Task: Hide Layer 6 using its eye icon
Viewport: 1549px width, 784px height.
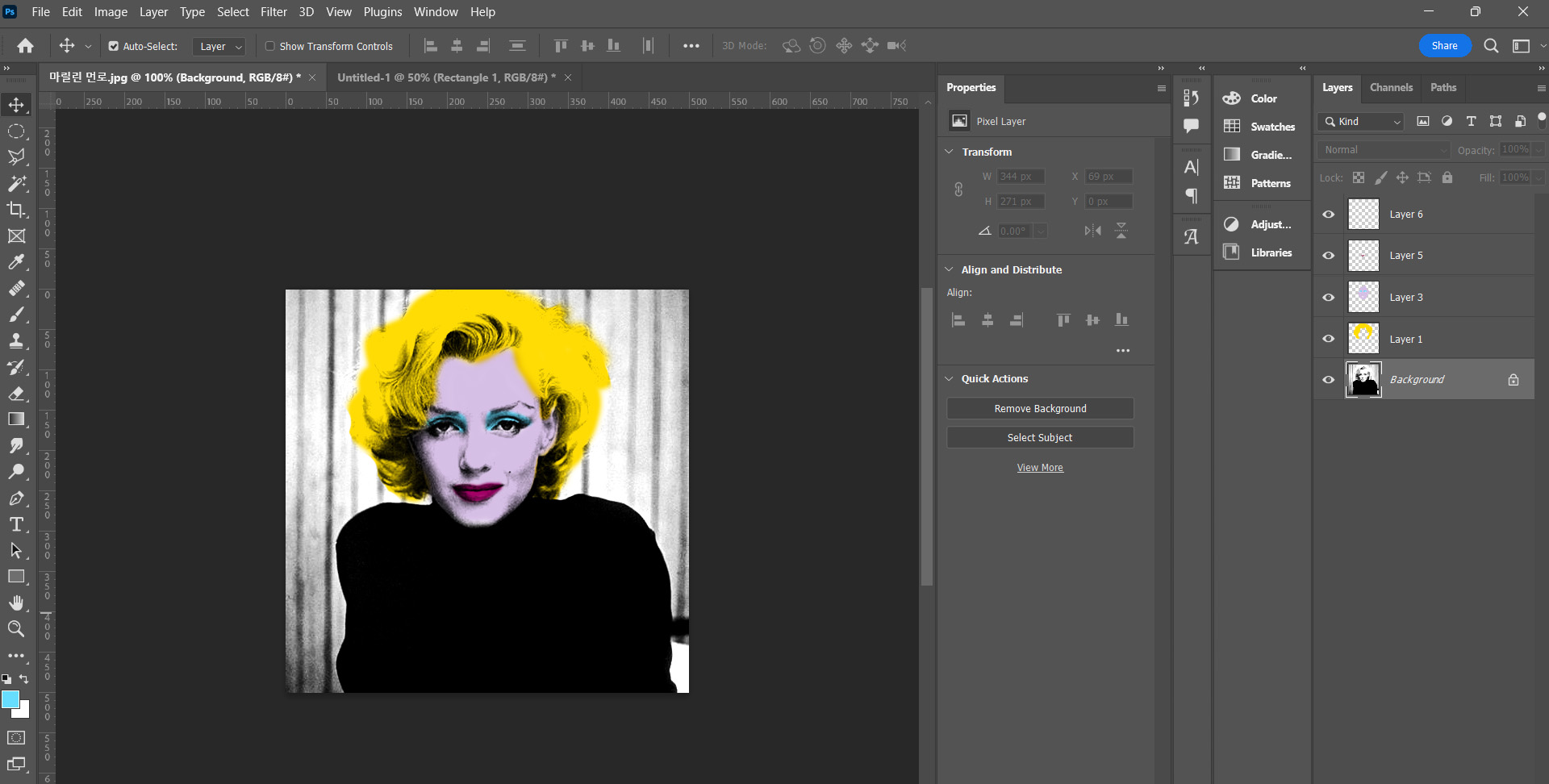Action: click(x=1328, y=215)
